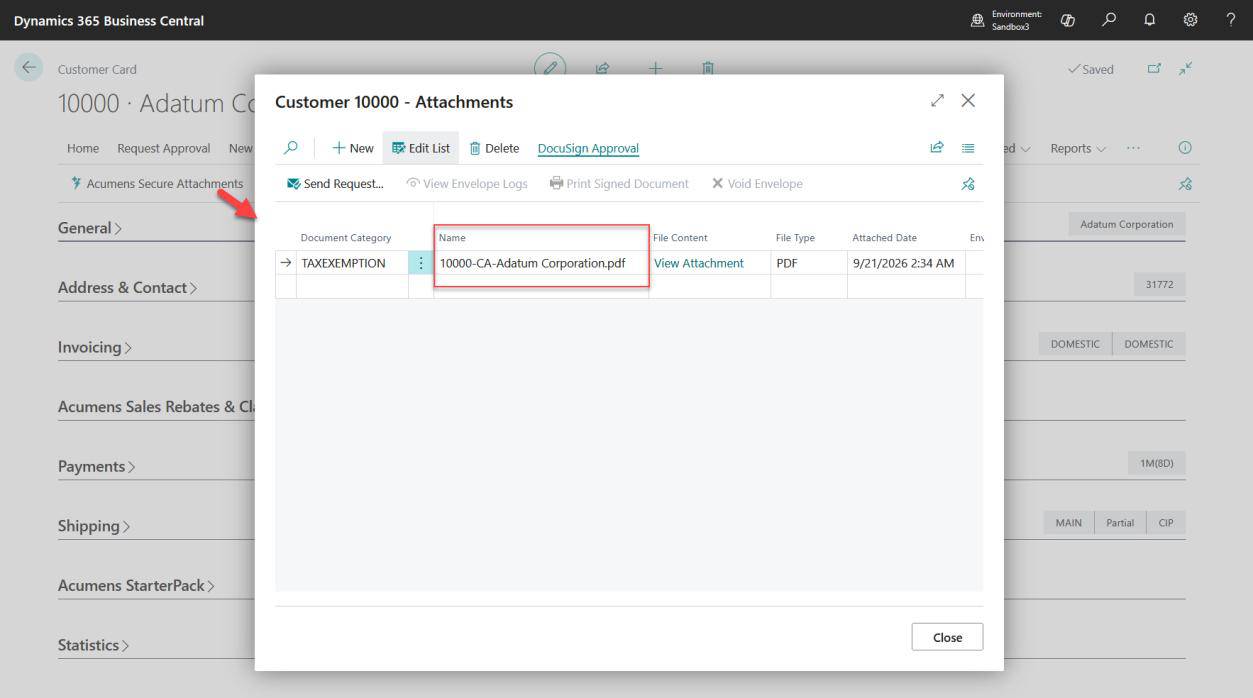Image resolution: width=1253 pixels, height=698 pixels.
Task: Expand the Invoicing section
Action: tap(95, 348)
